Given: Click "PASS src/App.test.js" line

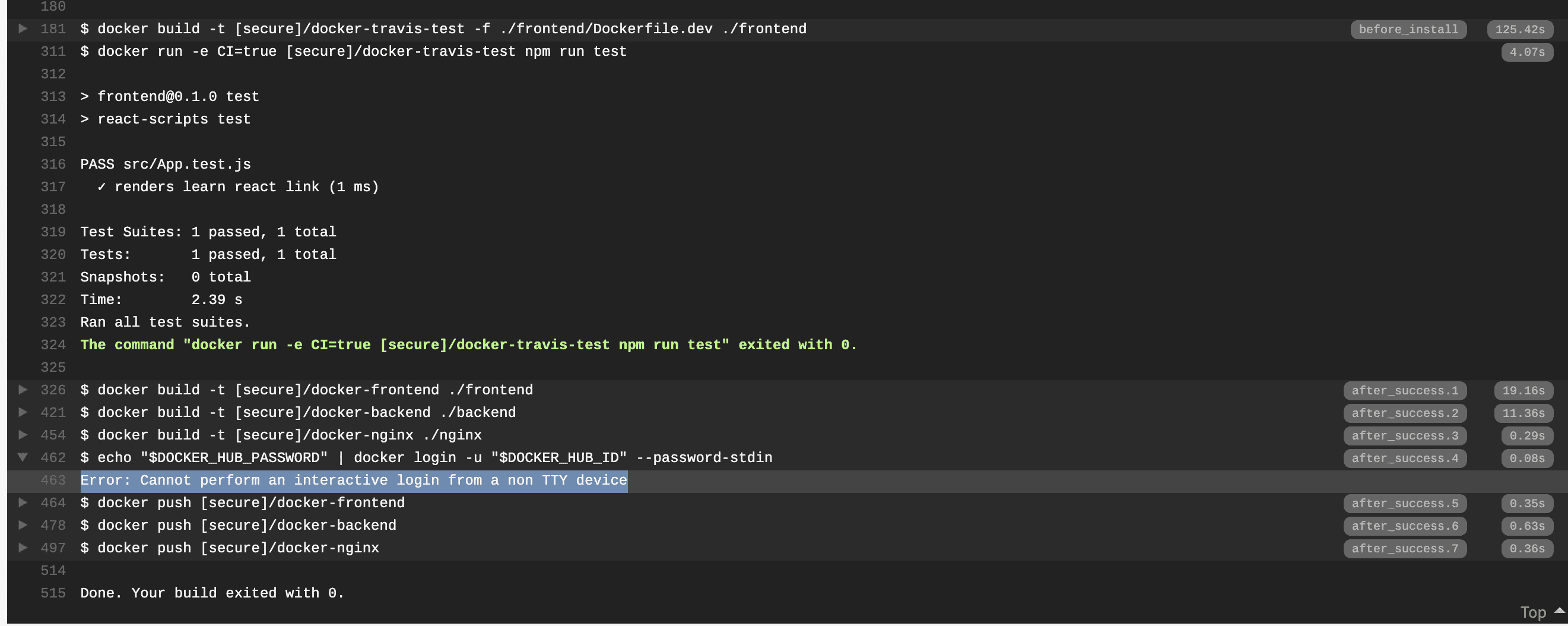Looking at the screenshot, I should 166,165.
